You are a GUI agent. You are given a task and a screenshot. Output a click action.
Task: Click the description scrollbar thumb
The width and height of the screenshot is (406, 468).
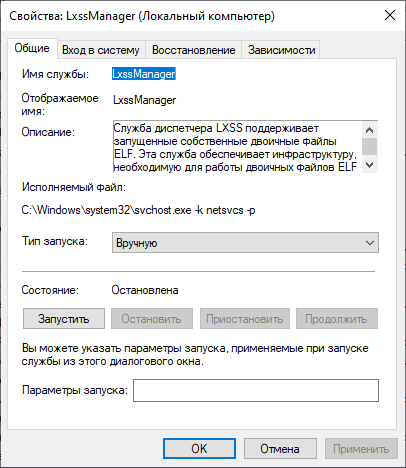pyautogui.click(x=369, y=147)
